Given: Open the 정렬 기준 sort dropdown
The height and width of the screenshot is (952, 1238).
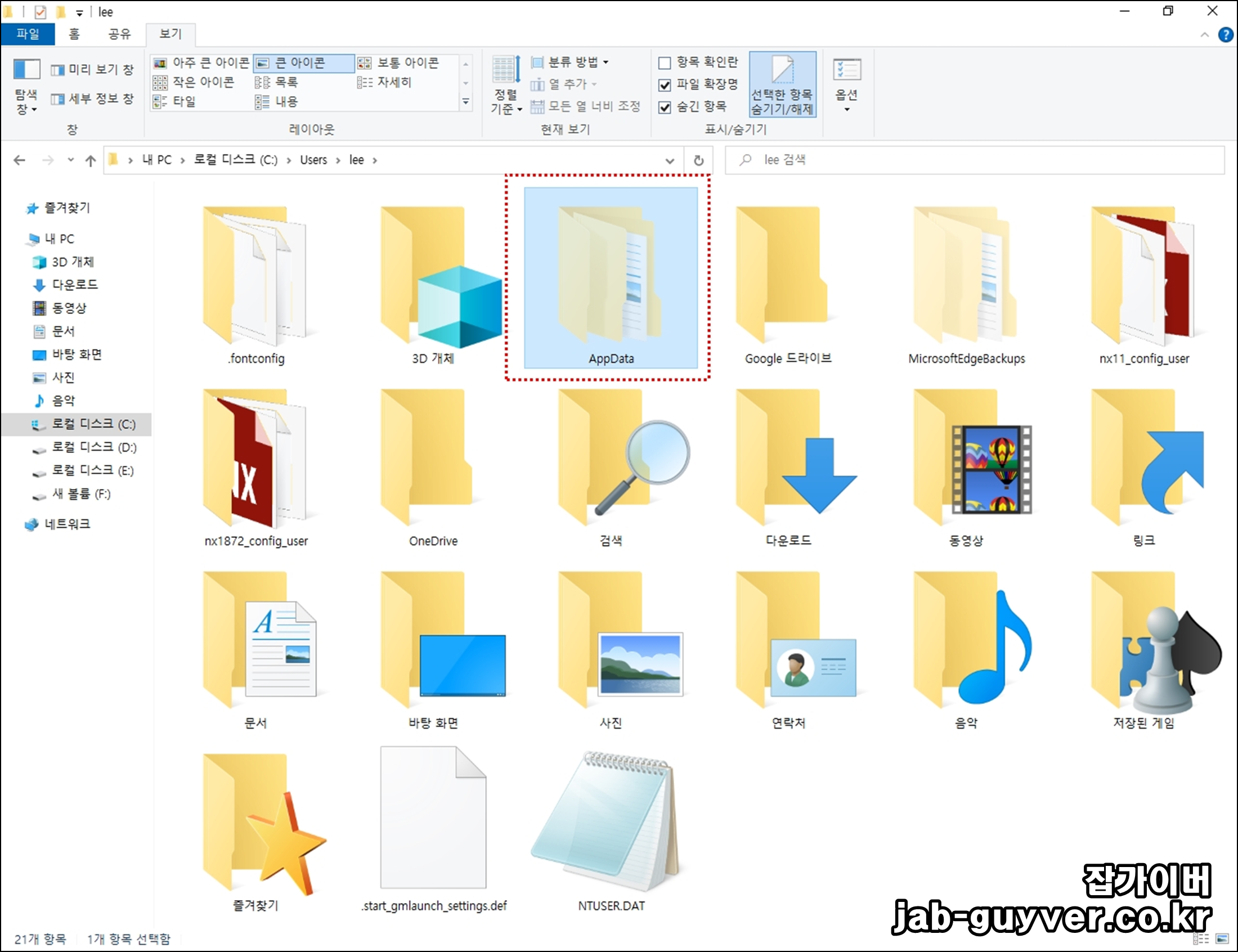Looking at the screenshot, I should click(x=505, y=85).
